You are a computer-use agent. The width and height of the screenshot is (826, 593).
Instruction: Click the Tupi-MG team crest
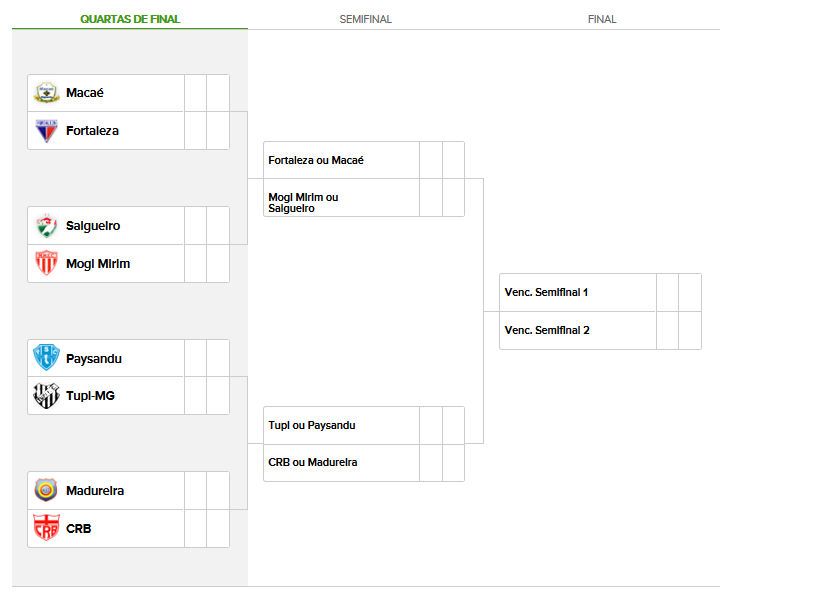tap(46, 396)
